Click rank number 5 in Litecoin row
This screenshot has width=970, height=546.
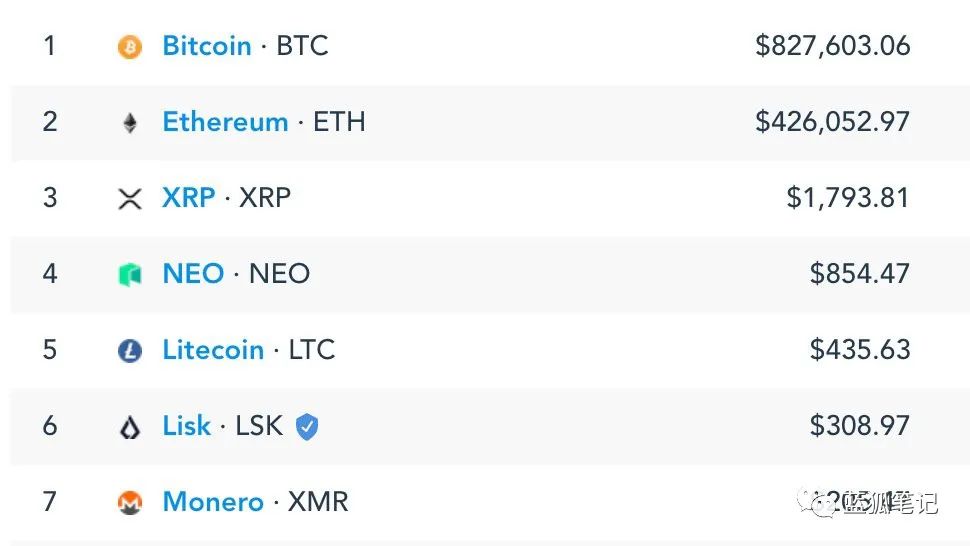click(50, 350)
